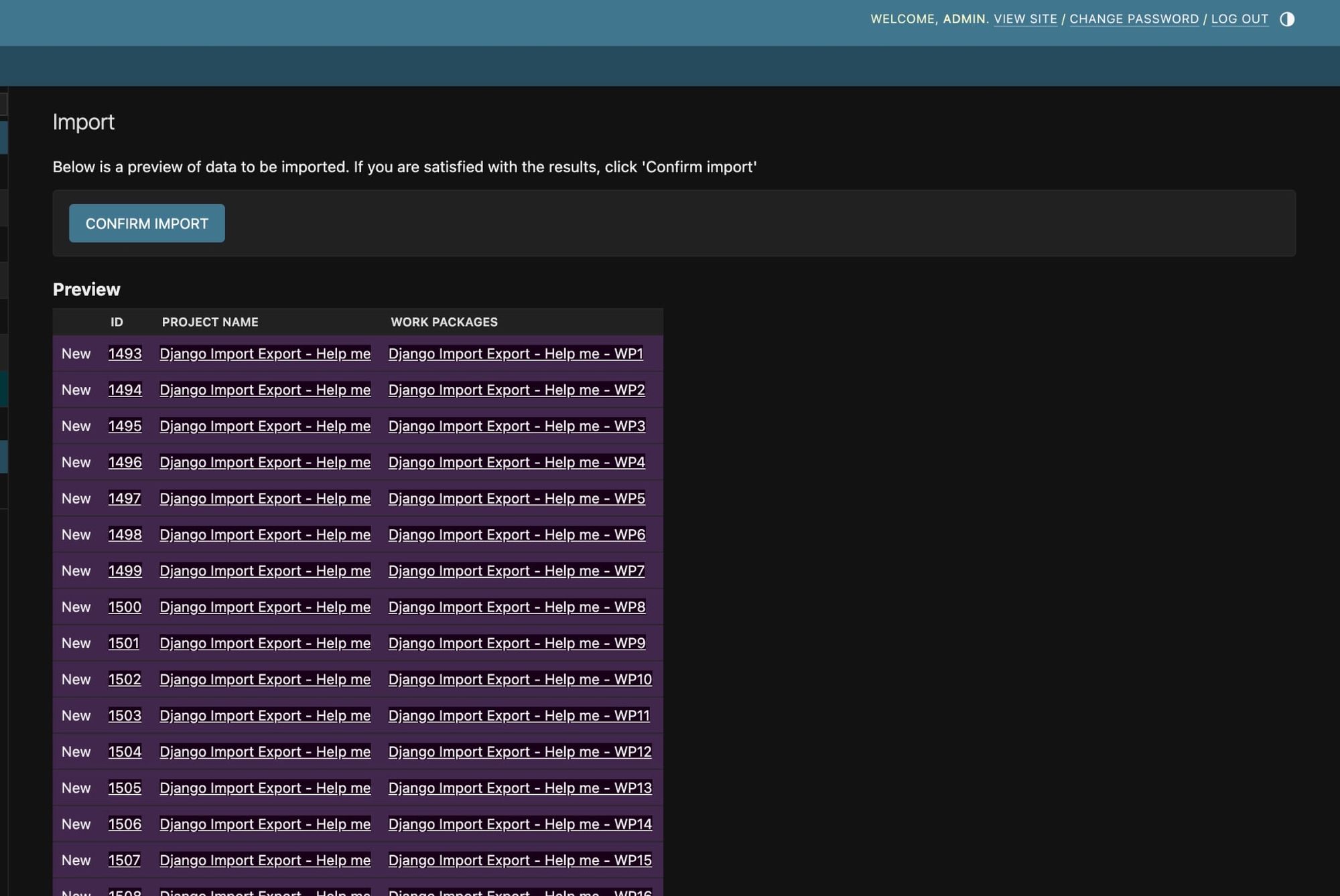This screenshot has height=896, width=1340.
Task: Click the Import page heading
Action: (x=84, y=122)
